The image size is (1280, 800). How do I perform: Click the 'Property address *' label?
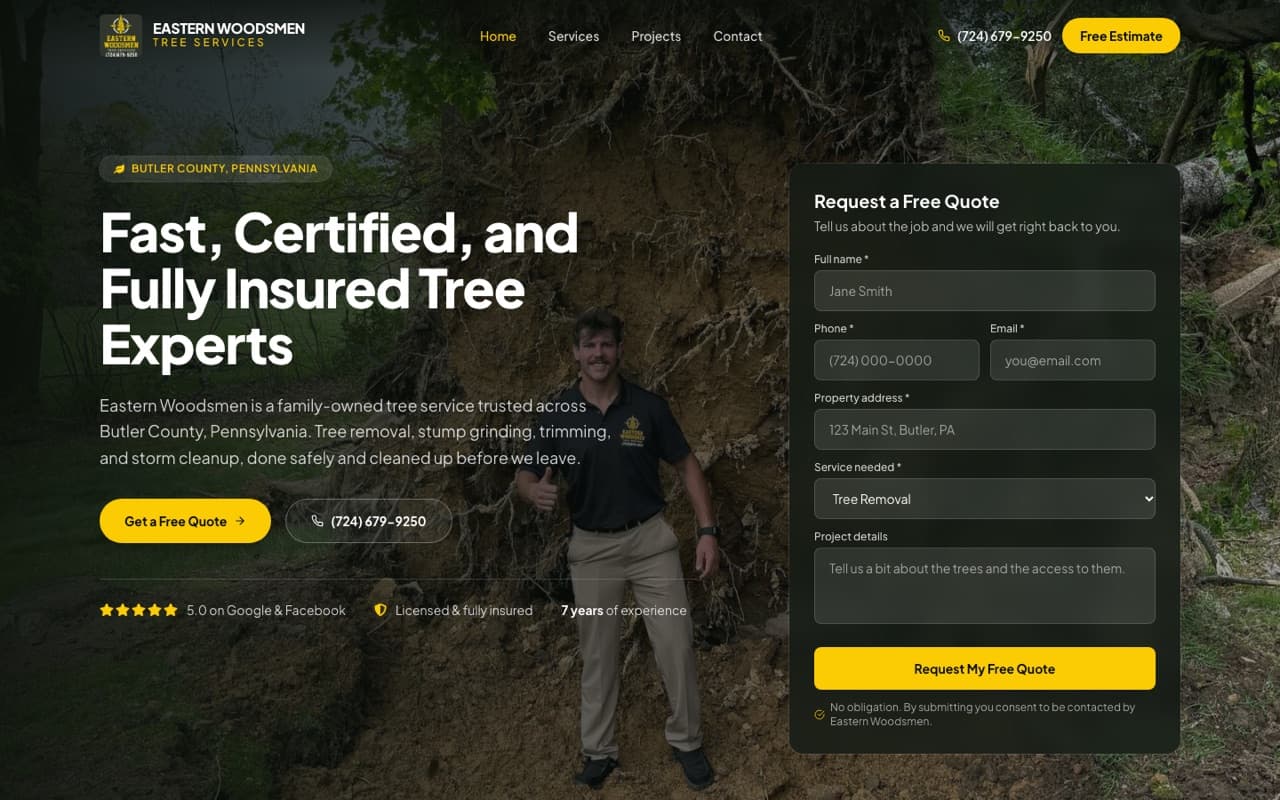click(x=862, y=398)
